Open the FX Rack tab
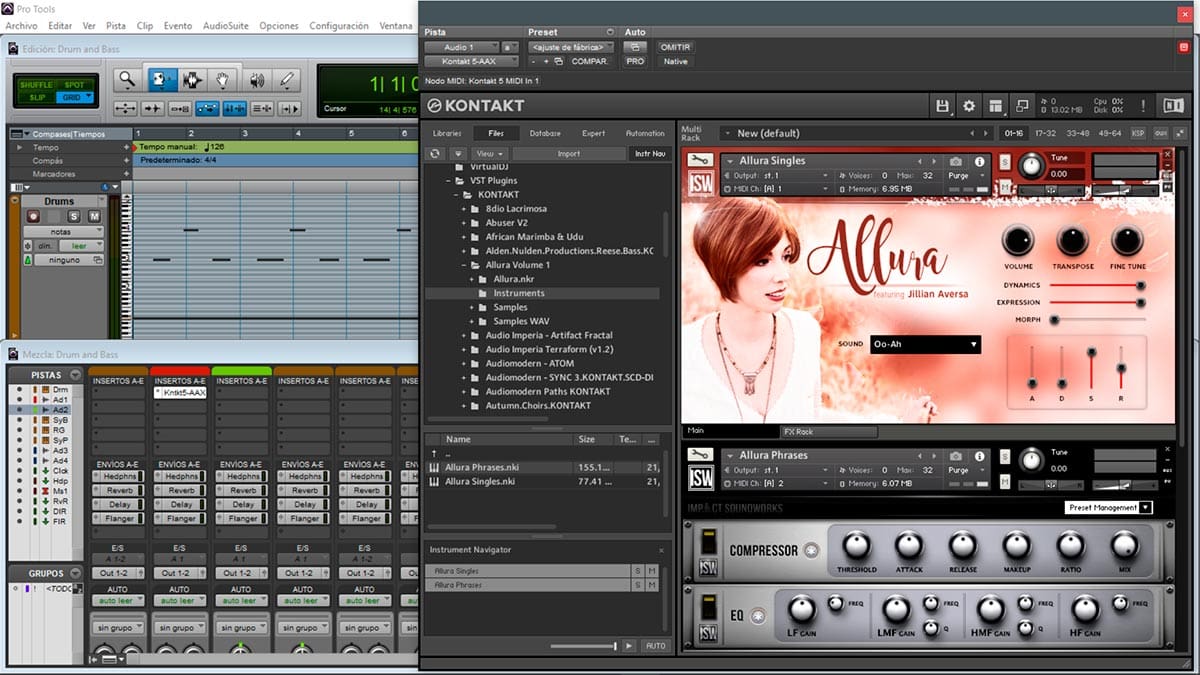 coord(829,432)
